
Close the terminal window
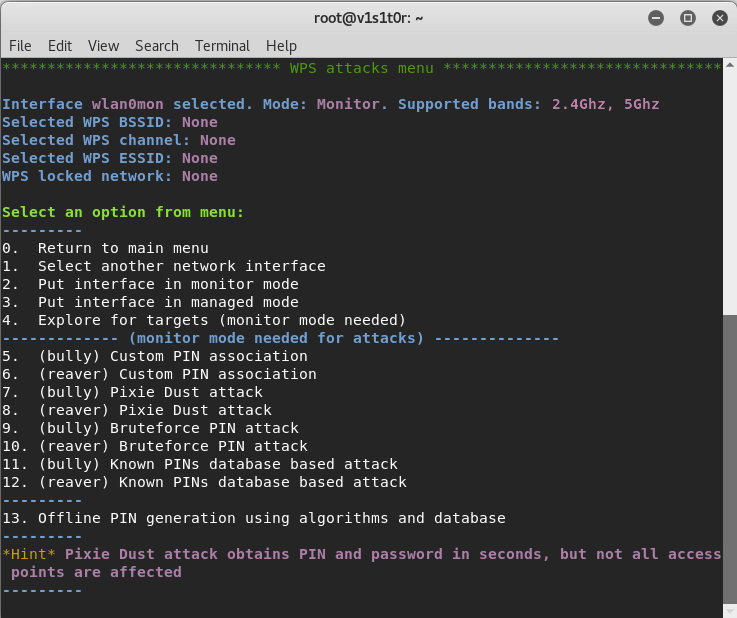717,17
